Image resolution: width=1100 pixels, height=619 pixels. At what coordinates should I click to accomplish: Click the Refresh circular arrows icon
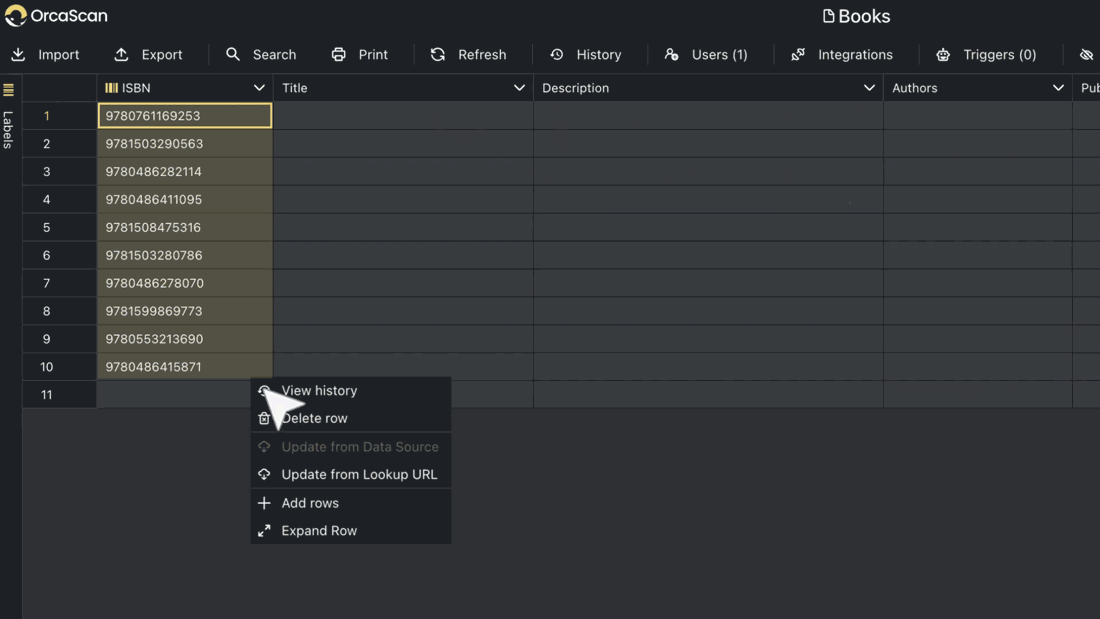click(438, 54)
